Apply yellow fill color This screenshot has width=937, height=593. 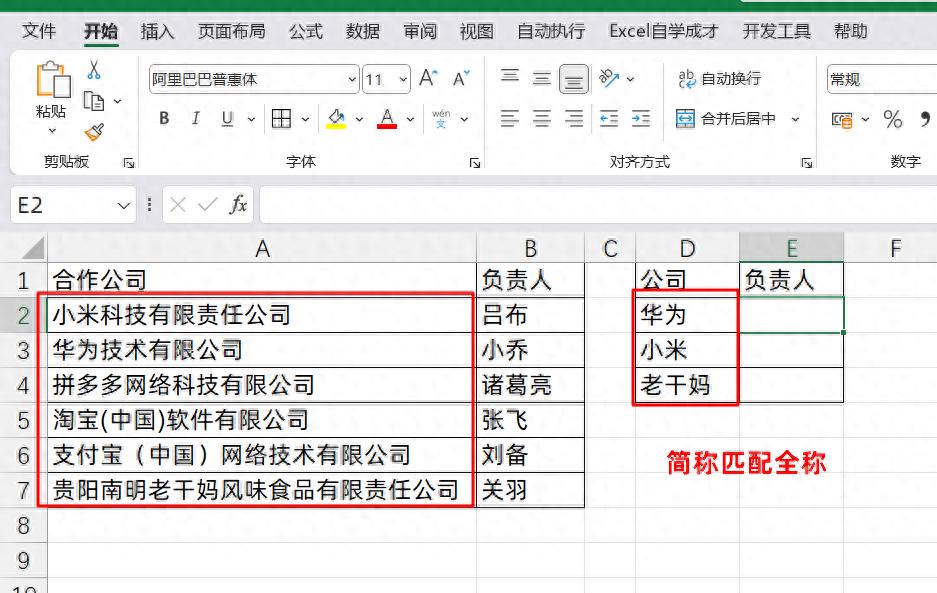coord(336,118)
